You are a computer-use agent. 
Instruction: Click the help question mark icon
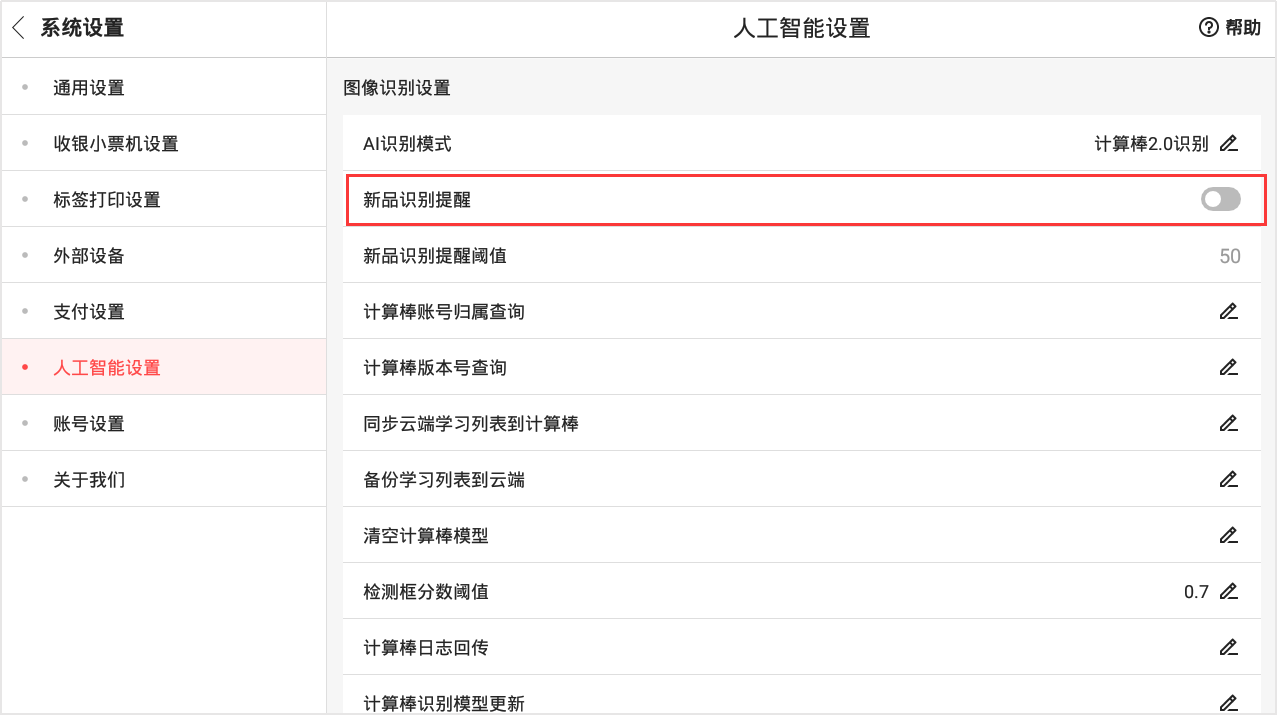coord(1208,28)
